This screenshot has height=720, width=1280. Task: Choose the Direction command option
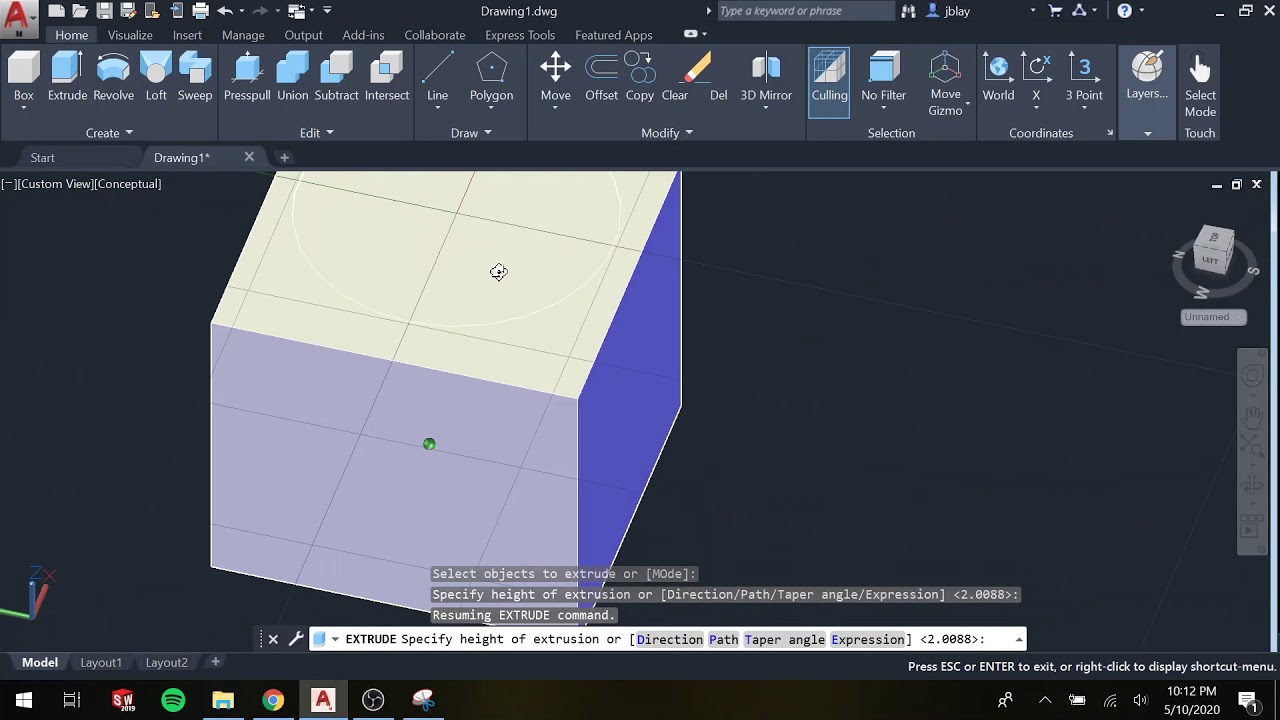[669, 640]
